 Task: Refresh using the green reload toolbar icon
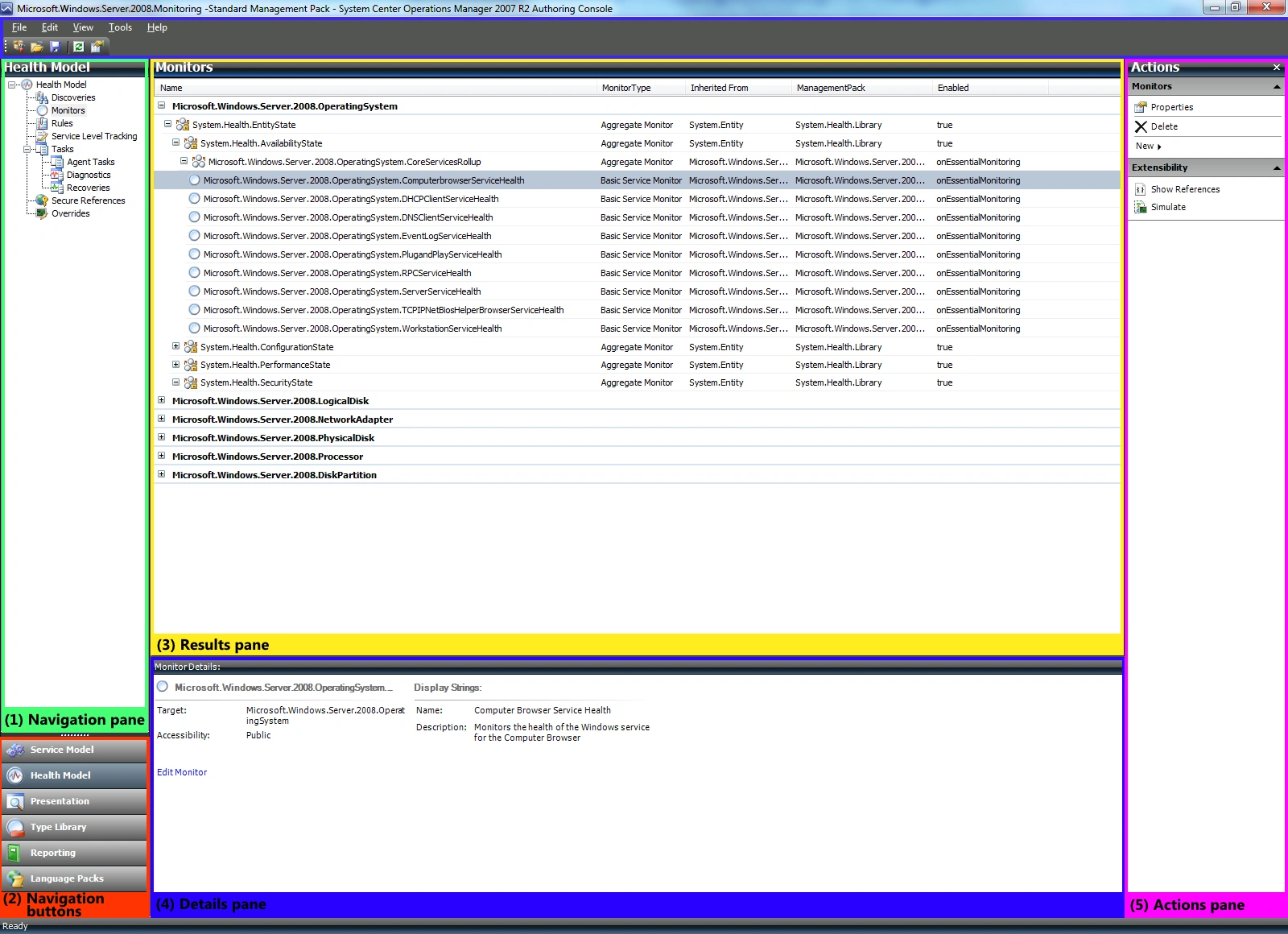tap(77, 46)
